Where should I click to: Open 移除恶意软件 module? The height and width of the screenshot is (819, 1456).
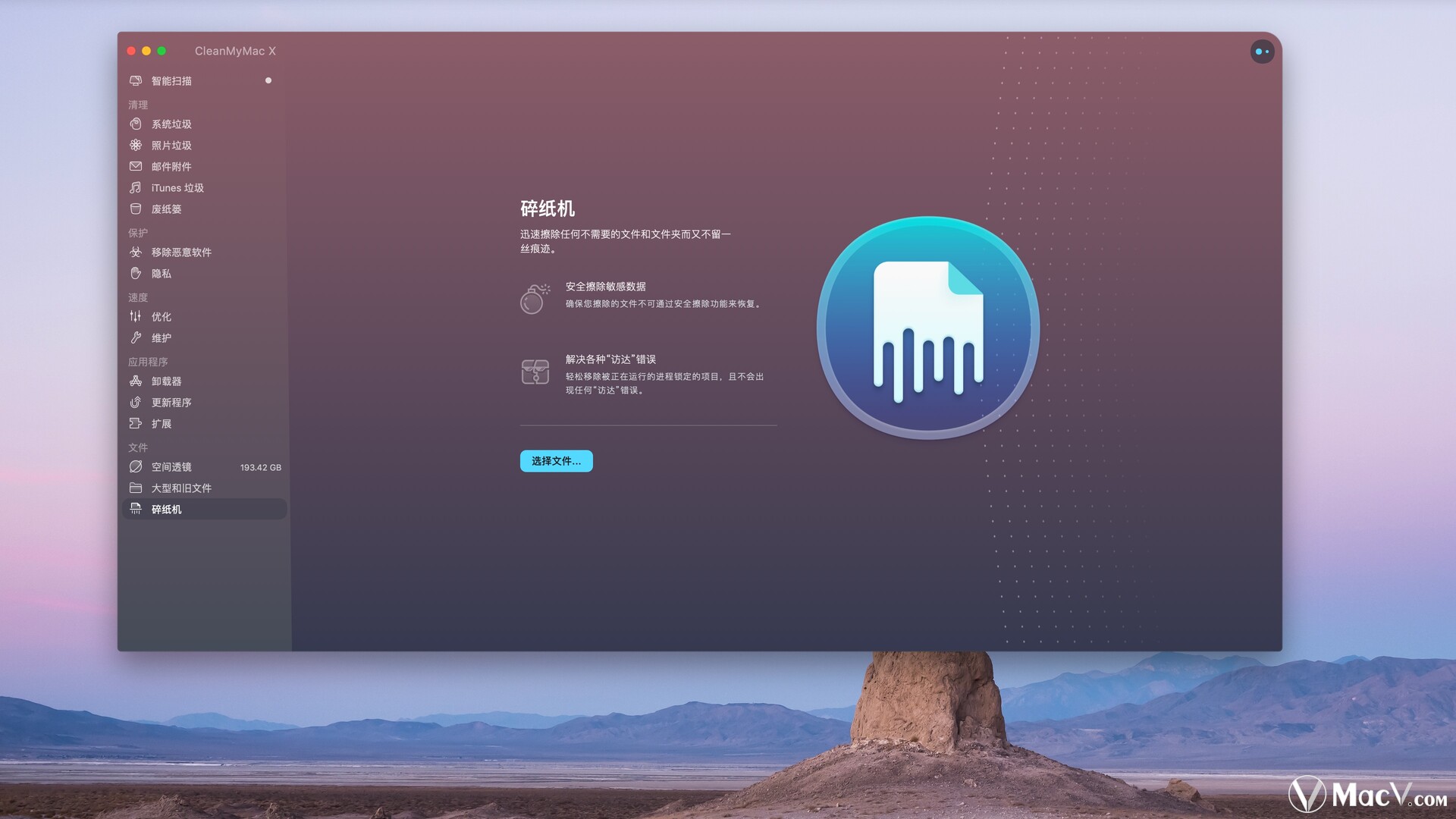click(204, 252)
